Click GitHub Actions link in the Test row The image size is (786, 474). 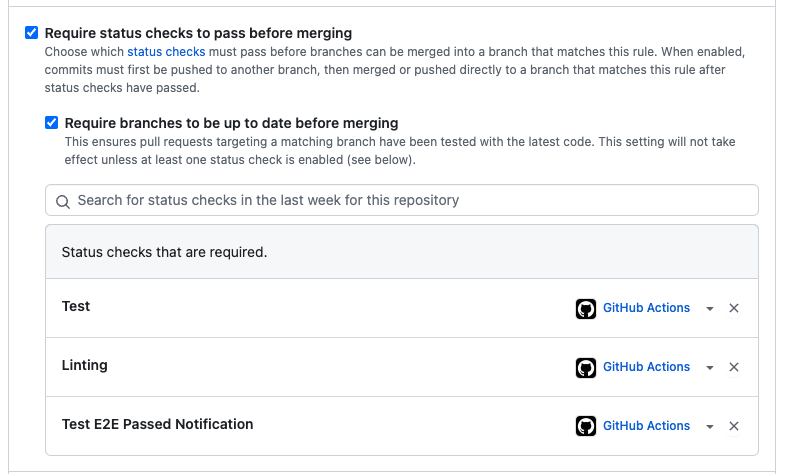click(x=646, y=308)
